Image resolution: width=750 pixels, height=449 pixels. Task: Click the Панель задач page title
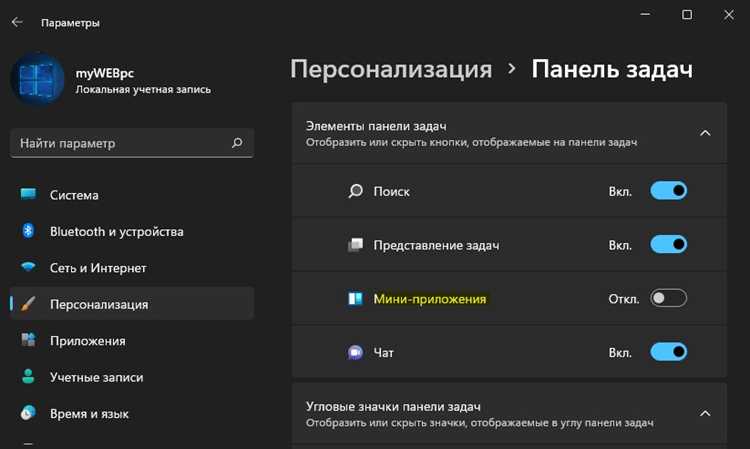[612, 69]
